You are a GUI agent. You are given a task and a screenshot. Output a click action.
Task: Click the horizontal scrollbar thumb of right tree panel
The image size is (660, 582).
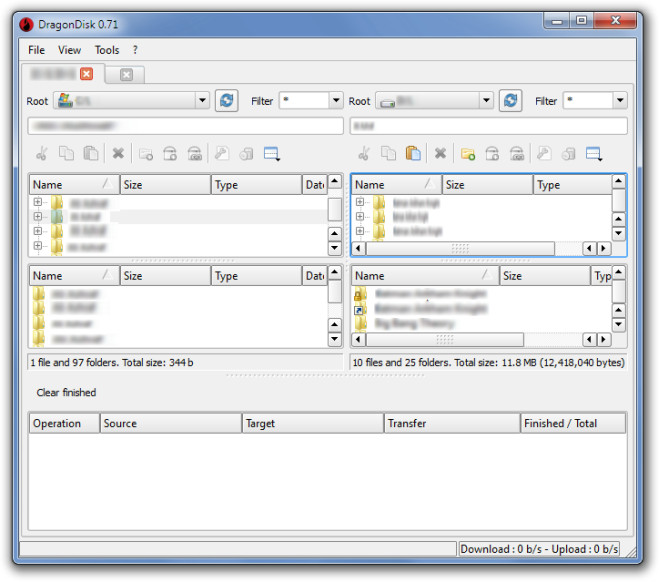click(x=460, y=248)
